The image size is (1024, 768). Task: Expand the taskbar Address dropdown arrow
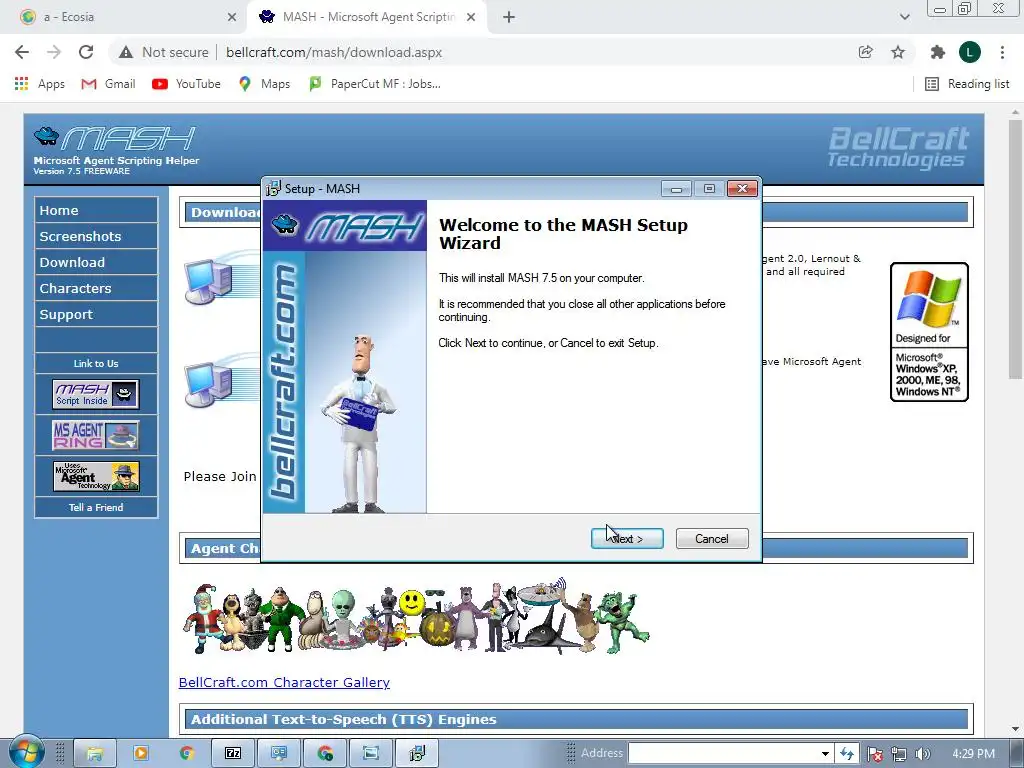(x=825, y=753)
